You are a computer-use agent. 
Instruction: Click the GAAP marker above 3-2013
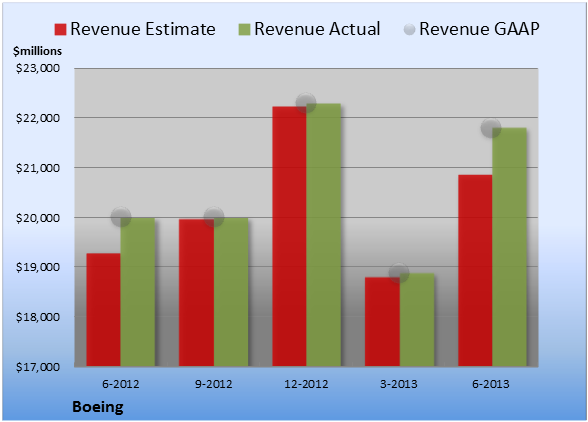(x=399, y=272)
